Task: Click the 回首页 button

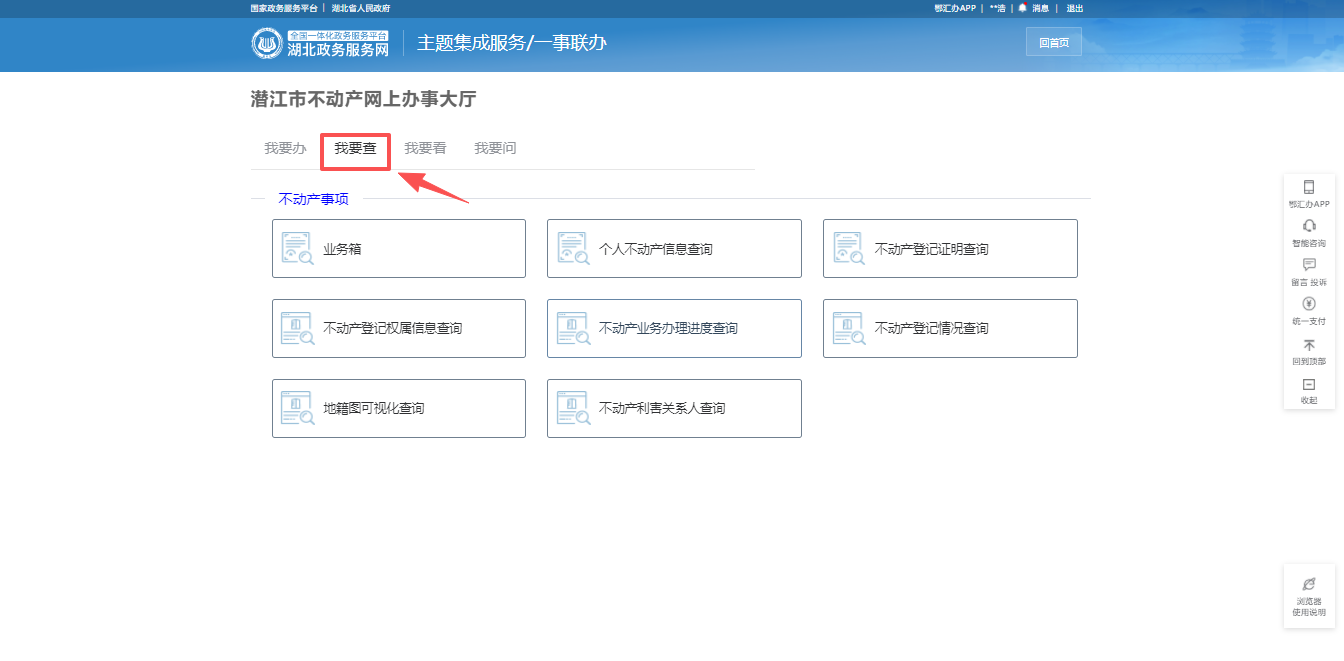Action: (x=1053, y=42)
